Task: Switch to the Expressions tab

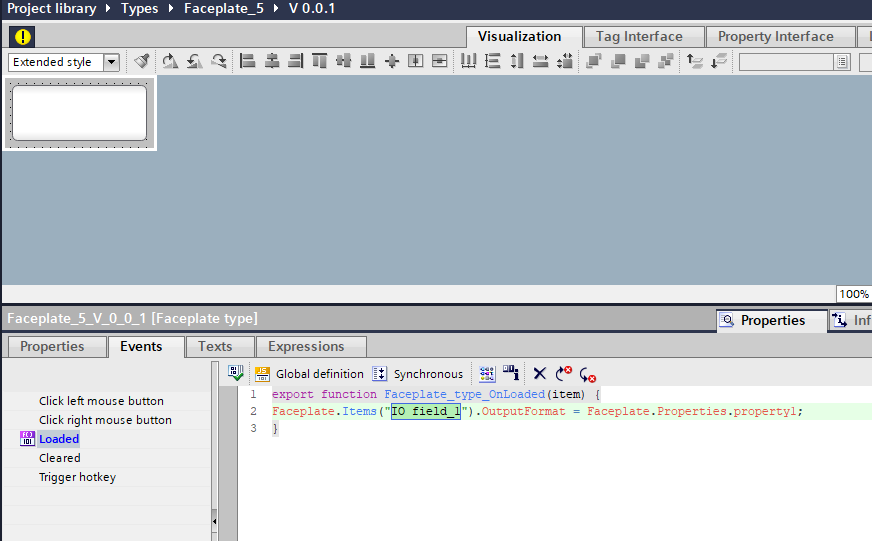Action: coord(306,347)
